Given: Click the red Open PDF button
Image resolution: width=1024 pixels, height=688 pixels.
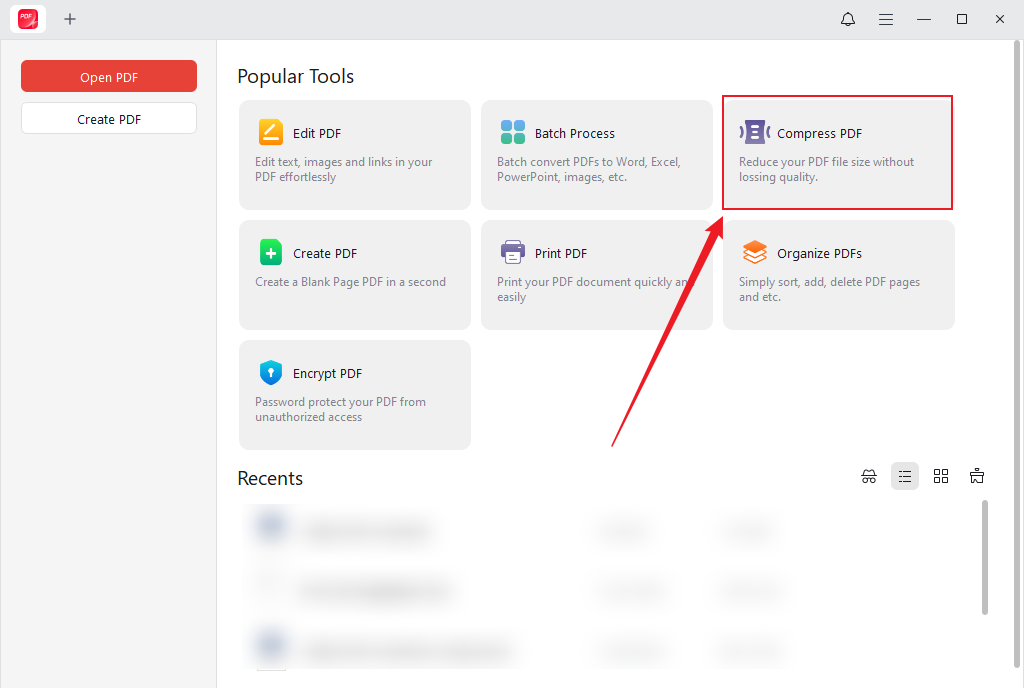Looking at the screenshot, I should click(108, 76).
